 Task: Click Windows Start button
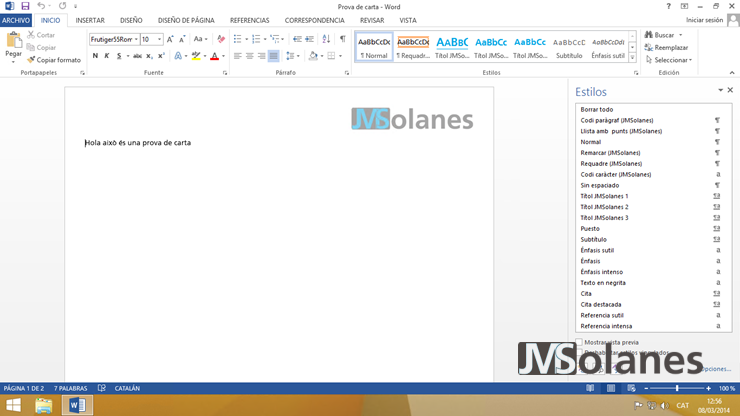point(13,405)
